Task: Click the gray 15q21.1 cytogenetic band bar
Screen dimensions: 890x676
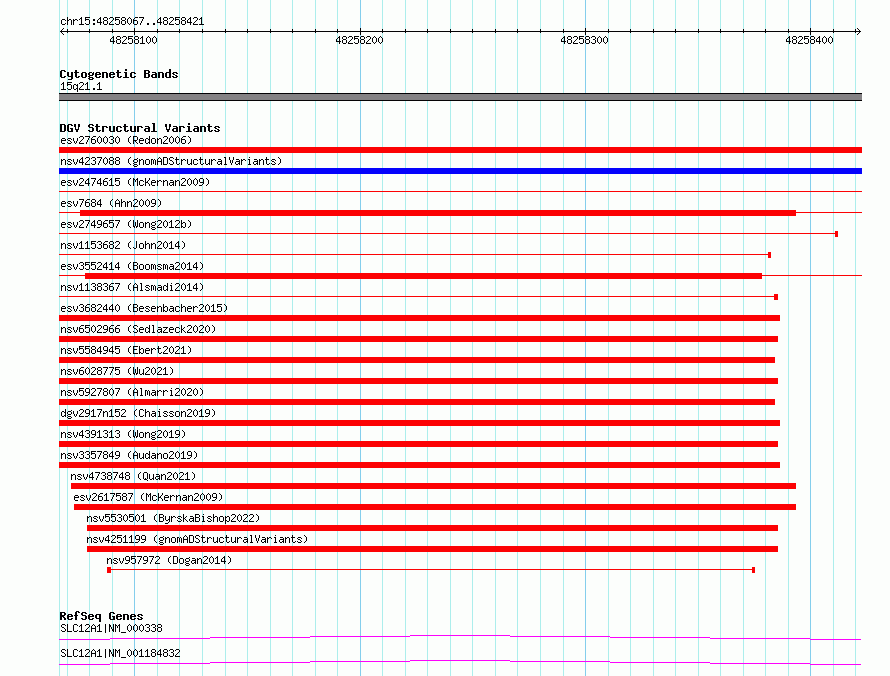Action: [x=460, y=97]
